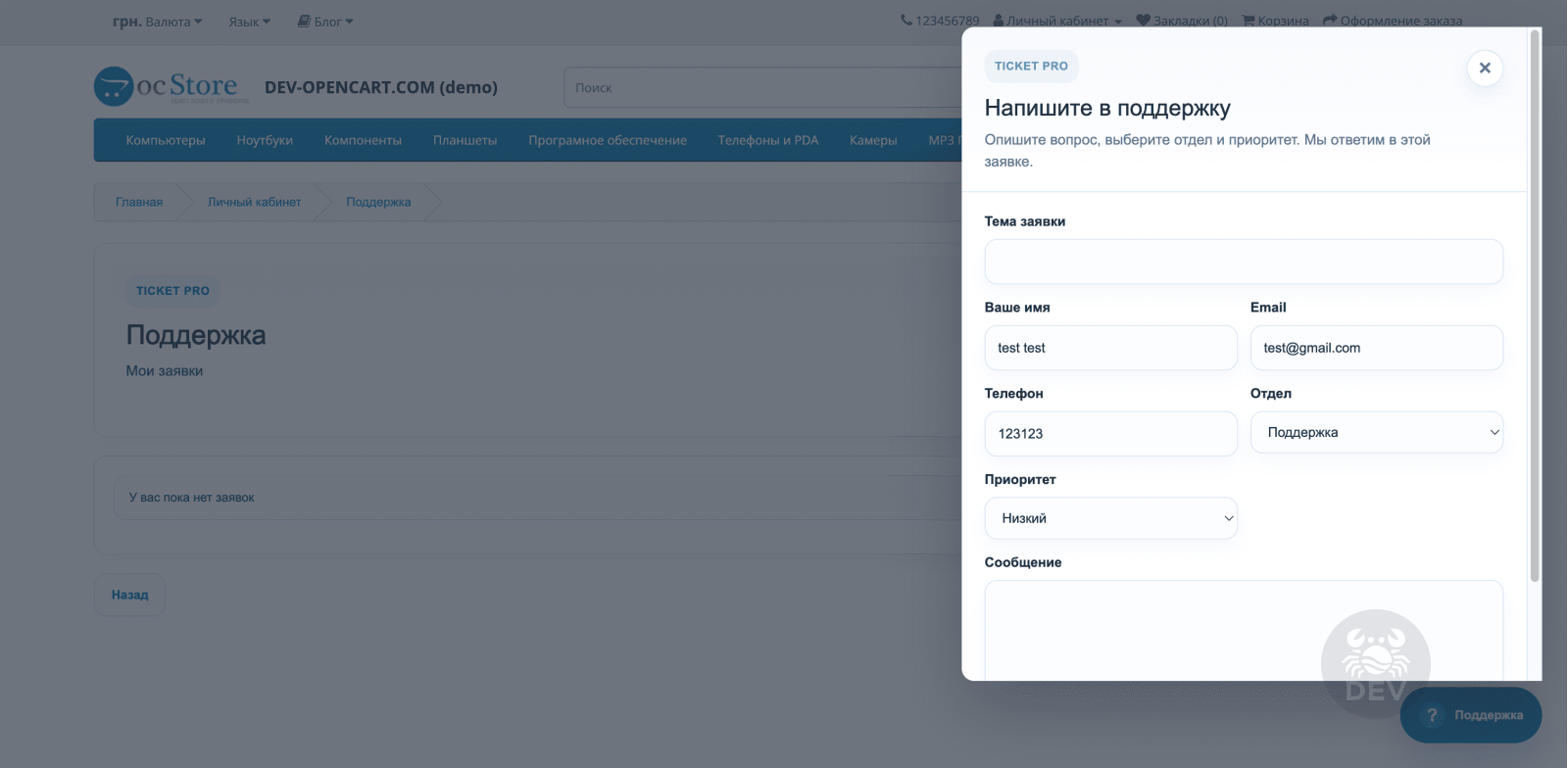Click the modal's vertical scrollbar
The height and width of the screenshot is (768, 1568).
click(x=1535, y=305)
